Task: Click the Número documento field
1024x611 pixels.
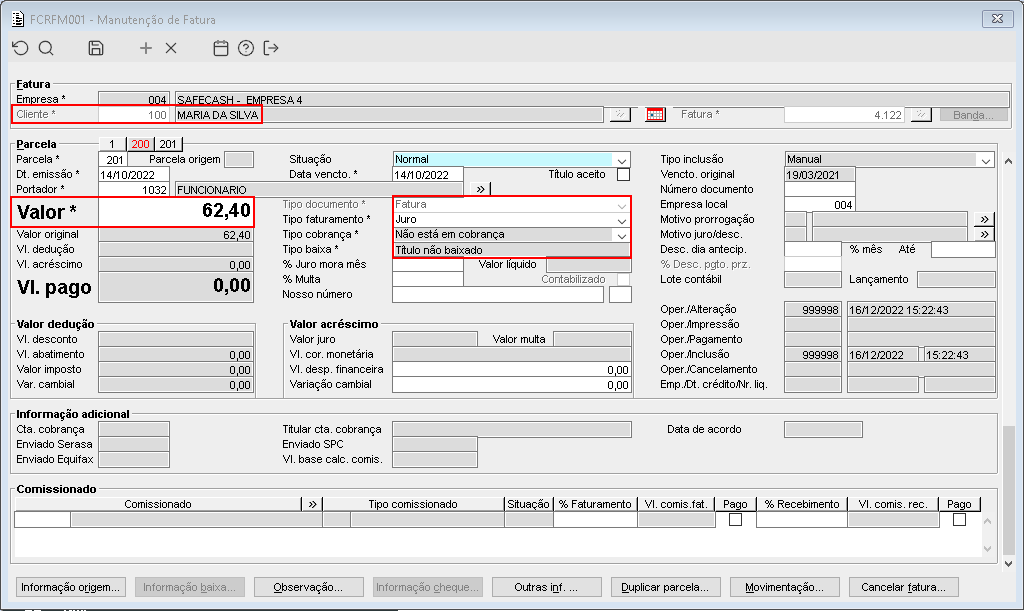Action: [x=820, y=189]
